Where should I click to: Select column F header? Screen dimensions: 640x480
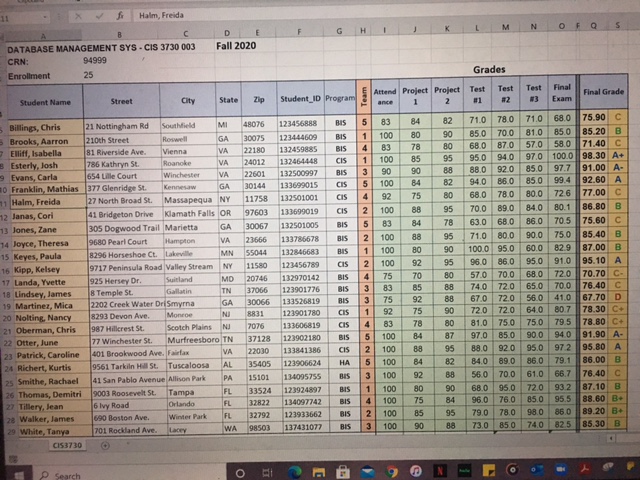[299, 32]
